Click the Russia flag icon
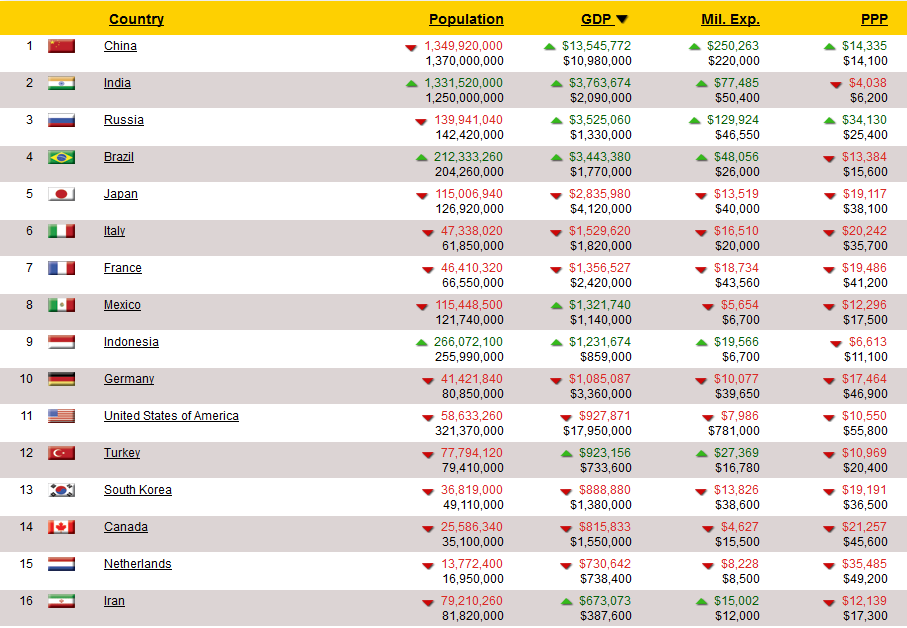 [61, 120]
